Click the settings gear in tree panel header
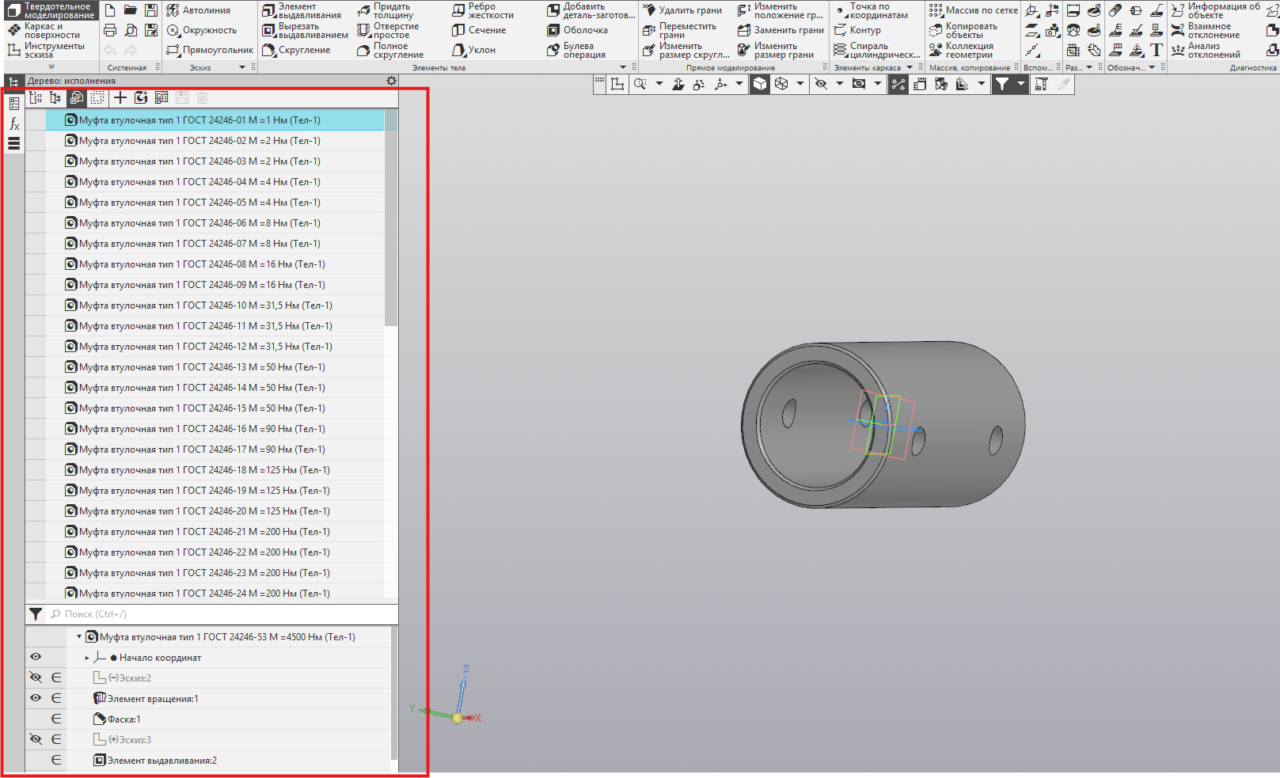1280x778 pixels. click(x=391, y=81)
